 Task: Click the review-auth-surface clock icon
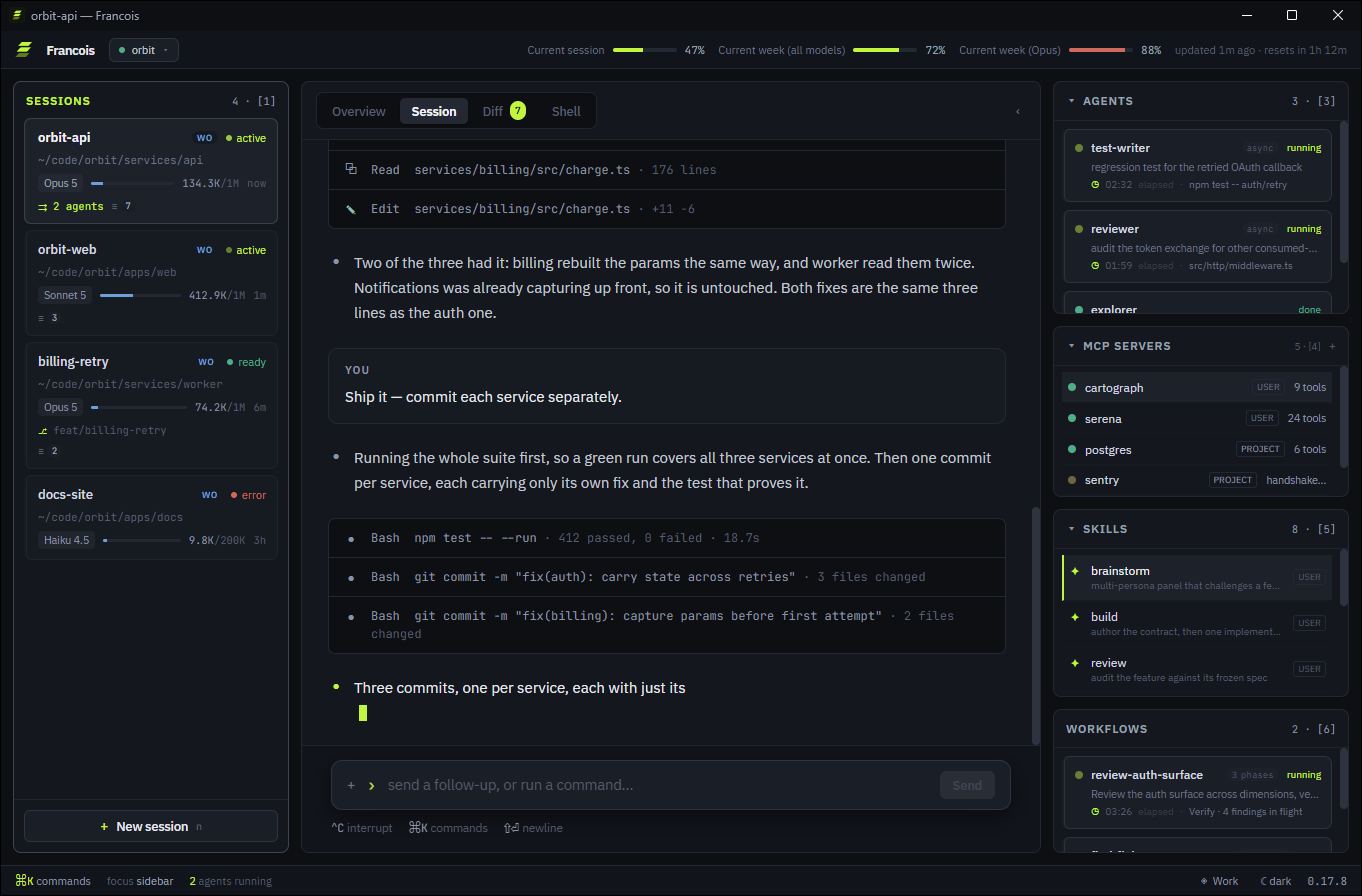(1096, 812)
